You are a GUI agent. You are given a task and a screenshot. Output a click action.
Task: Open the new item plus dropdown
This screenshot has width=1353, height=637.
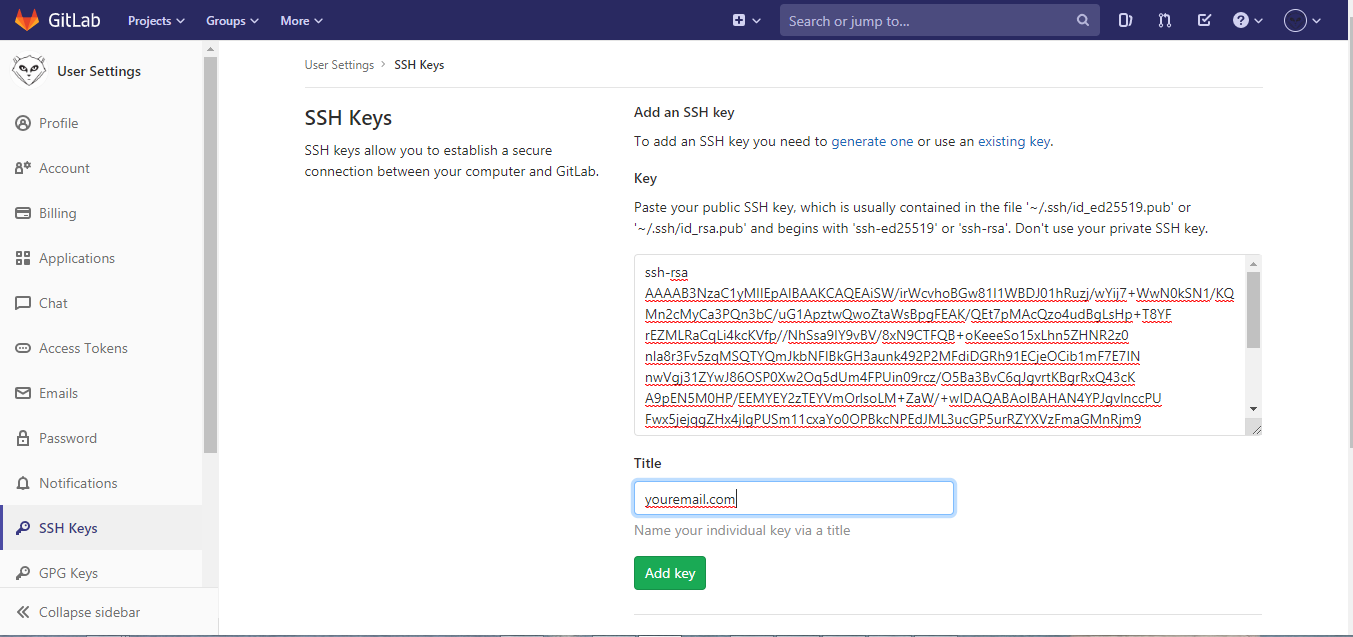click(x=746, y=20)
